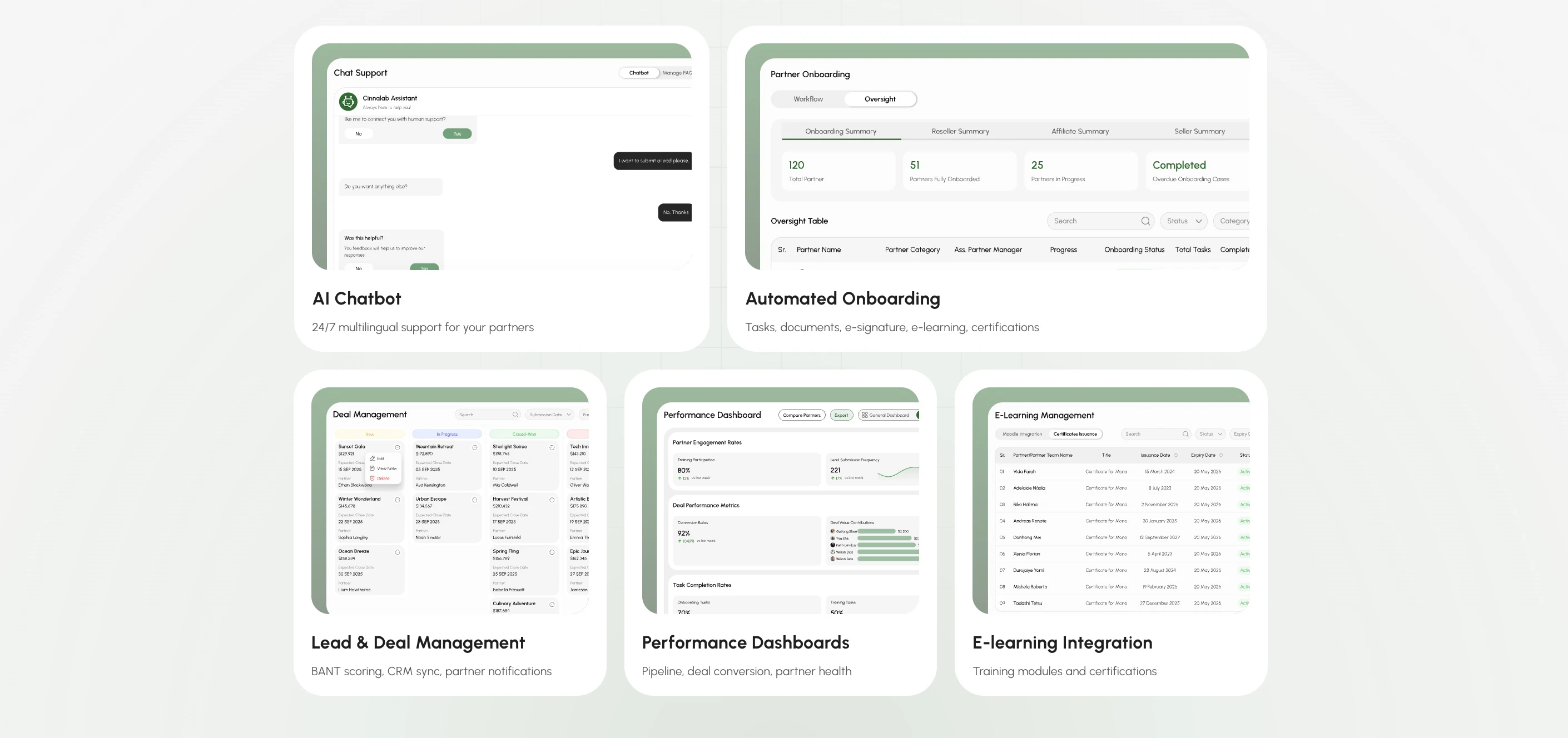Click Gufong Zhen's deal value contribution bar
This screenshot has height=738, width=1568.
[876, 531]
